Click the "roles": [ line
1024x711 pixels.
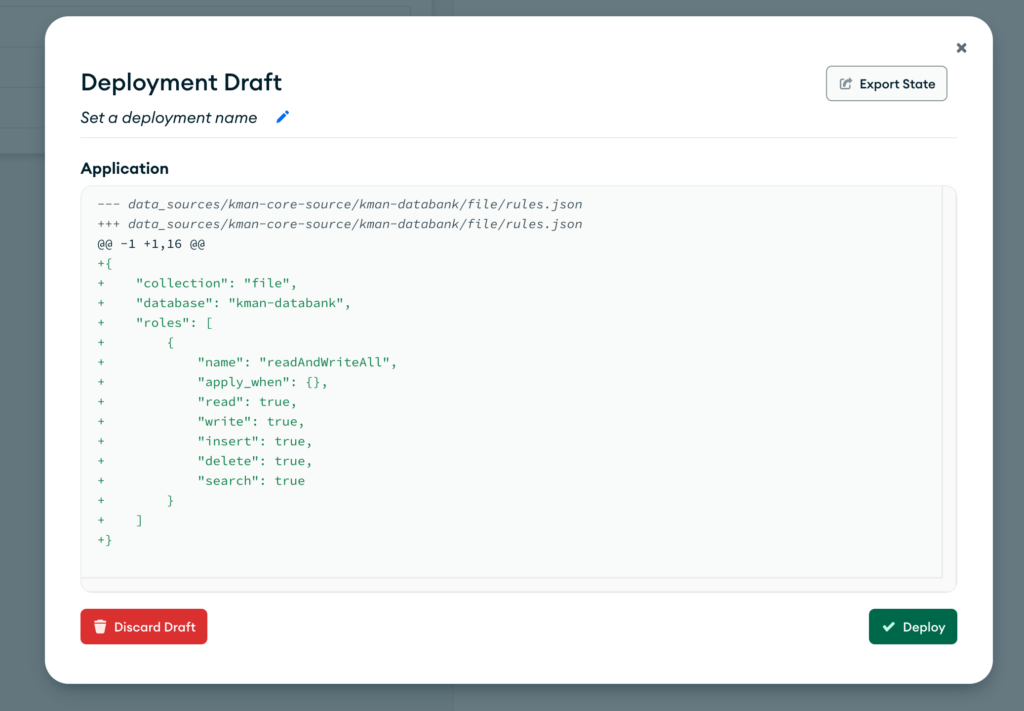click(x=174, y=323)
